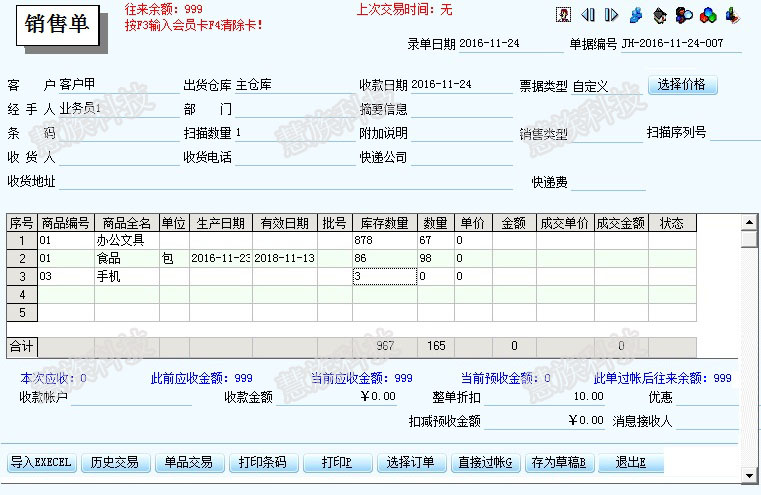Click the 收款帐户 input field
Image resolution: width=761 pixels, height=495 pixels.
[x=131, y=397]
